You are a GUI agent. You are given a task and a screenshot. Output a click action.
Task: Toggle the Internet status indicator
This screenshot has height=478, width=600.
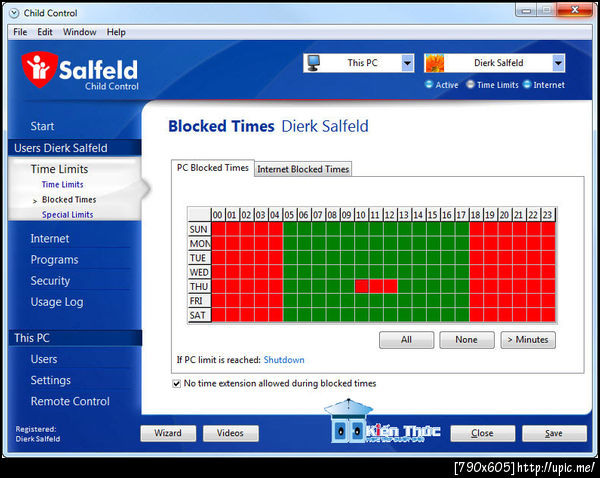(x=527, y=84)
